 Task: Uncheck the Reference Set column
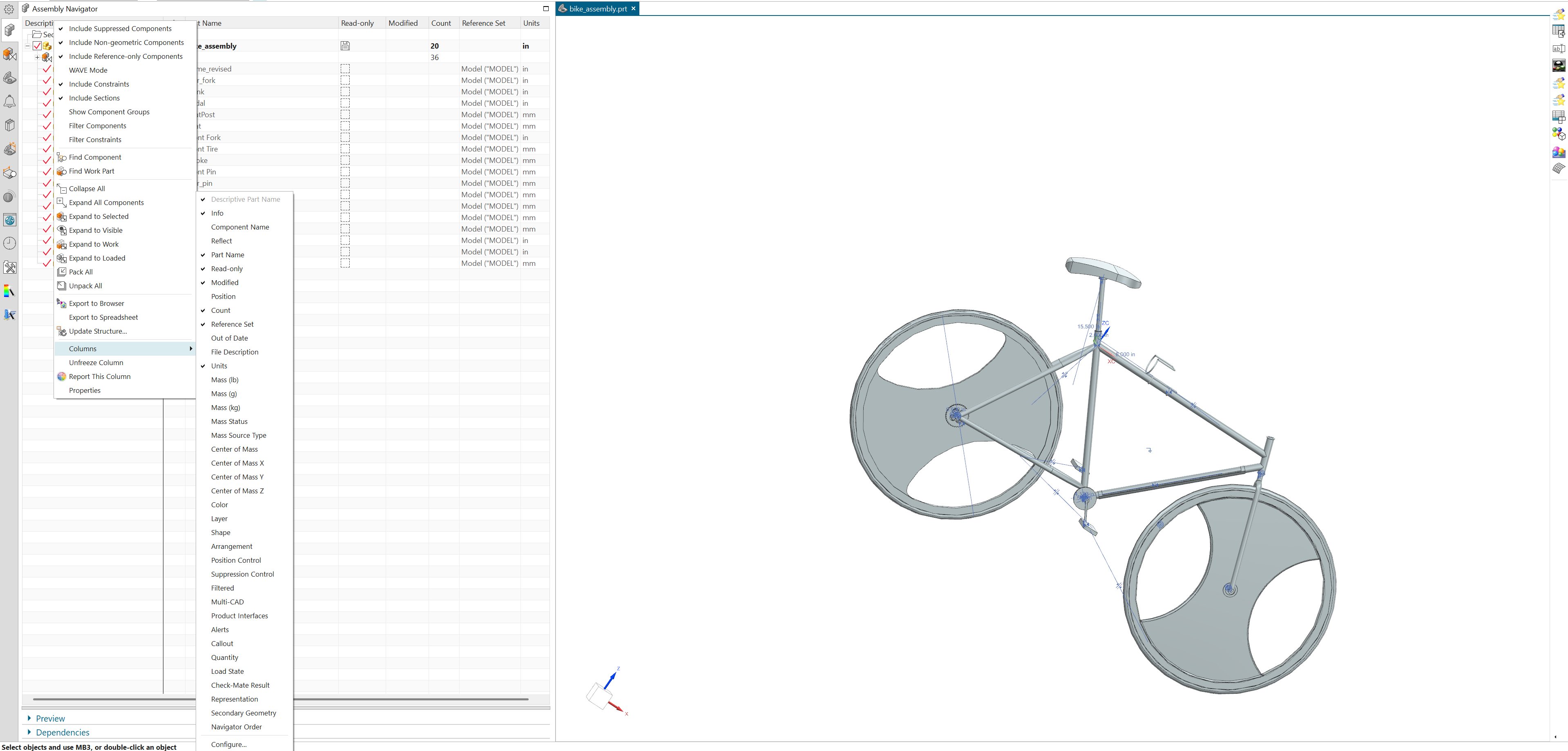point(232,324)
